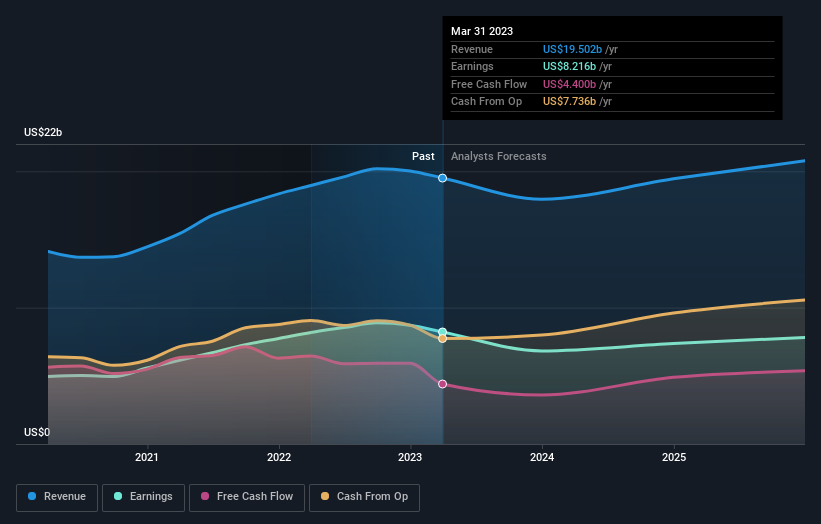Select the Revenue data point marker
The width and height of the screenshot is (821, 524).
point(442,178)
